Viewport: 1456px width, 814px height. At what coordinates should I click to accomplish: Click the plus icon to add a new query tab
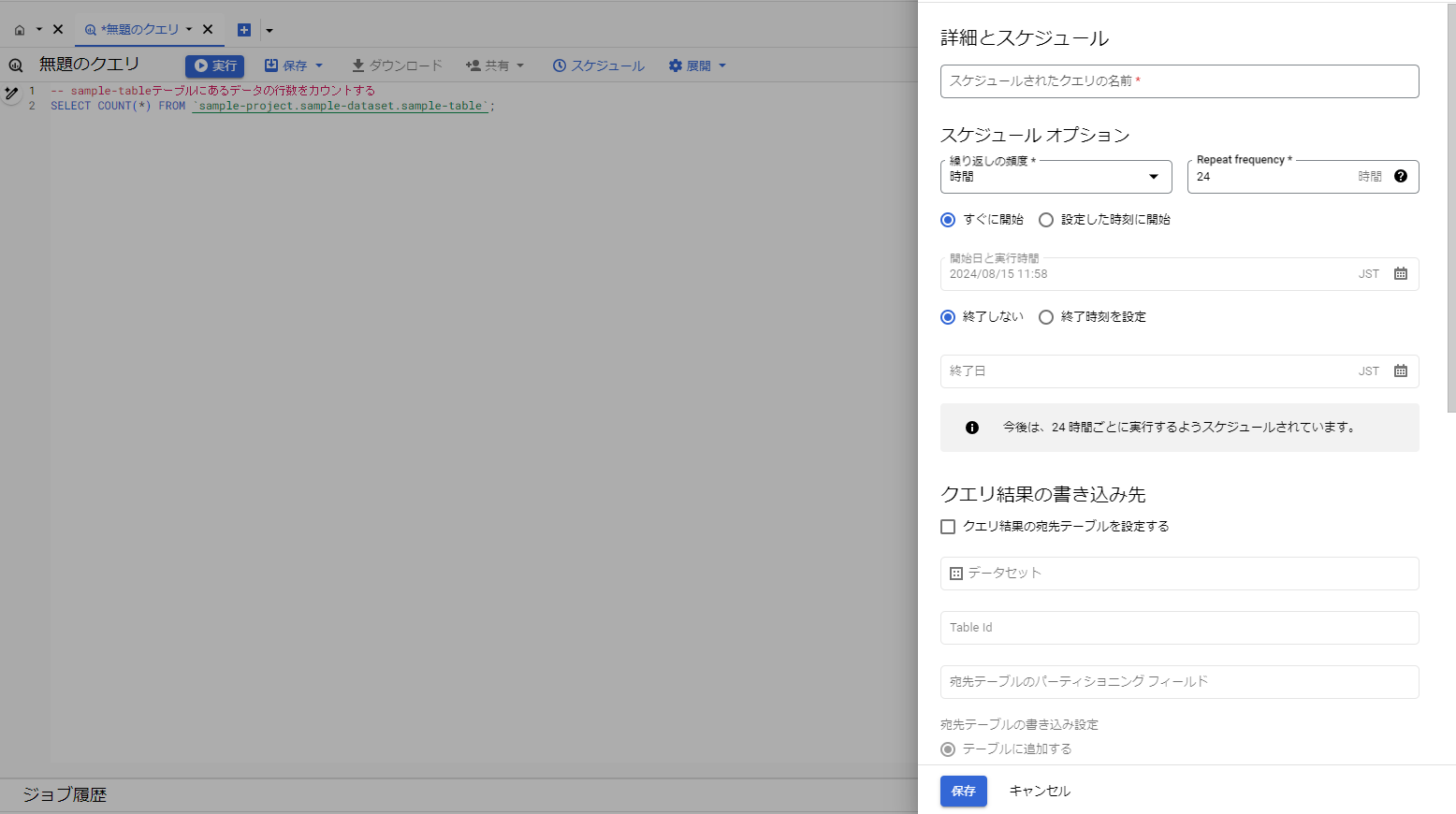click(x=244, y=30)
